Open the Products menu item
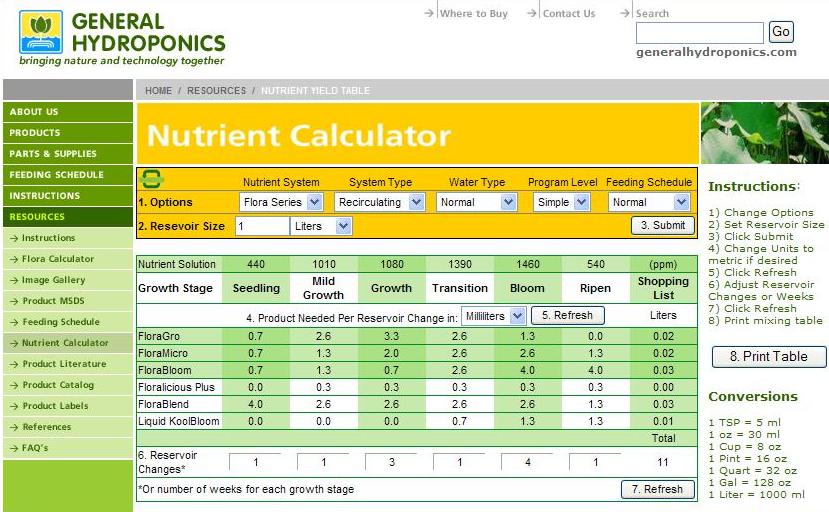The height and width of the screenshot is (512, 829). point(68,133)
